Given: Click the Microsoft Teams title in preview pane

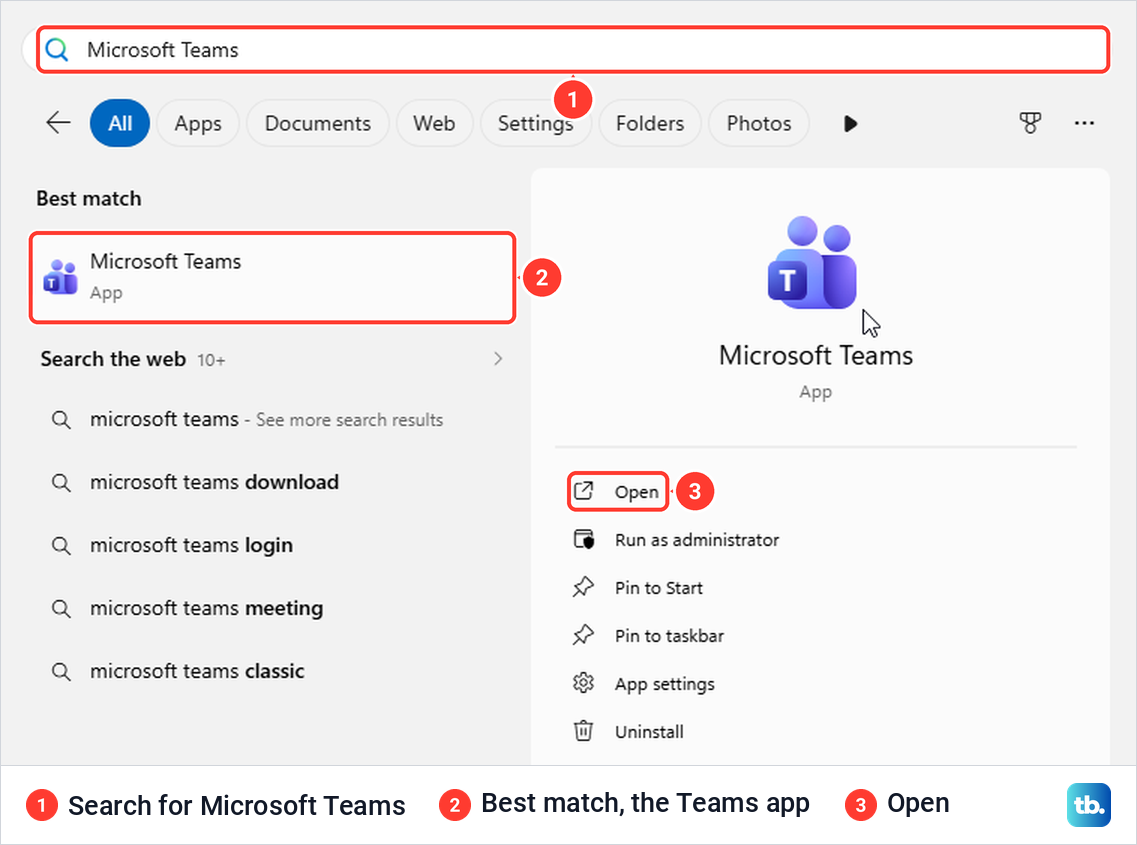Looking at the screenshot, I should click(816, 355).
